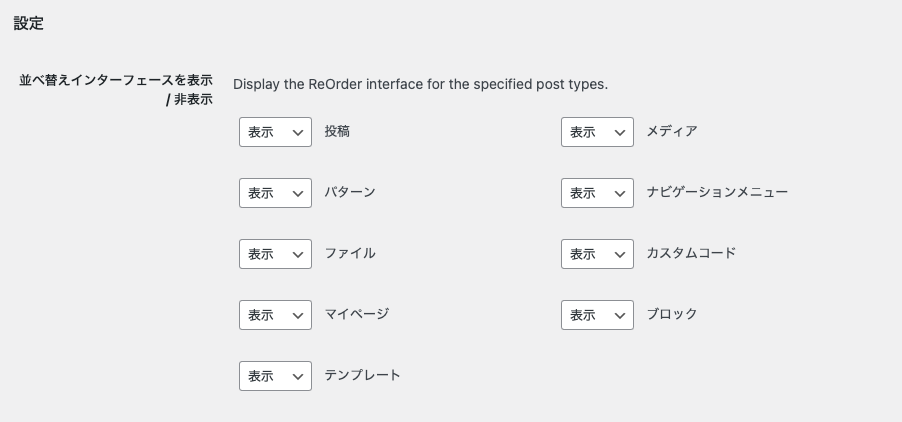
Task: Click the マイページ post type label
Action: click(x=356, y=314)
